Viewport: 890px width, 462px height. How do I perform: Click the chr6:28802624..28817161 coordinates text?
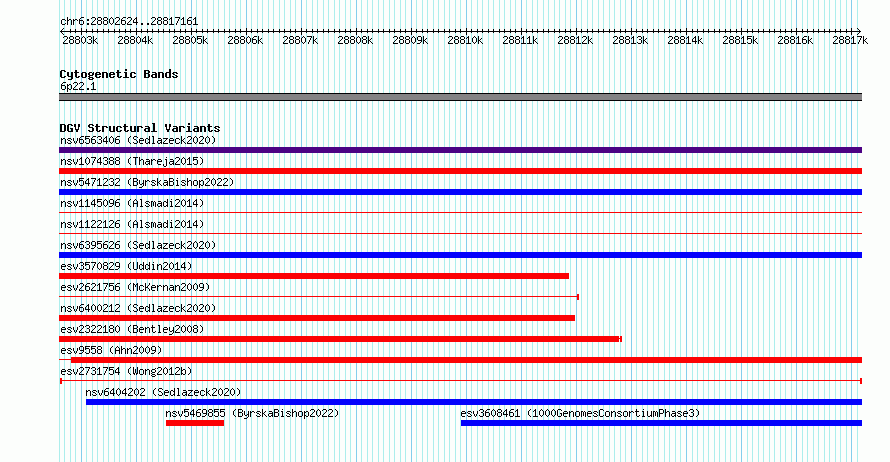pyautogui.click(x=129, y=22)
